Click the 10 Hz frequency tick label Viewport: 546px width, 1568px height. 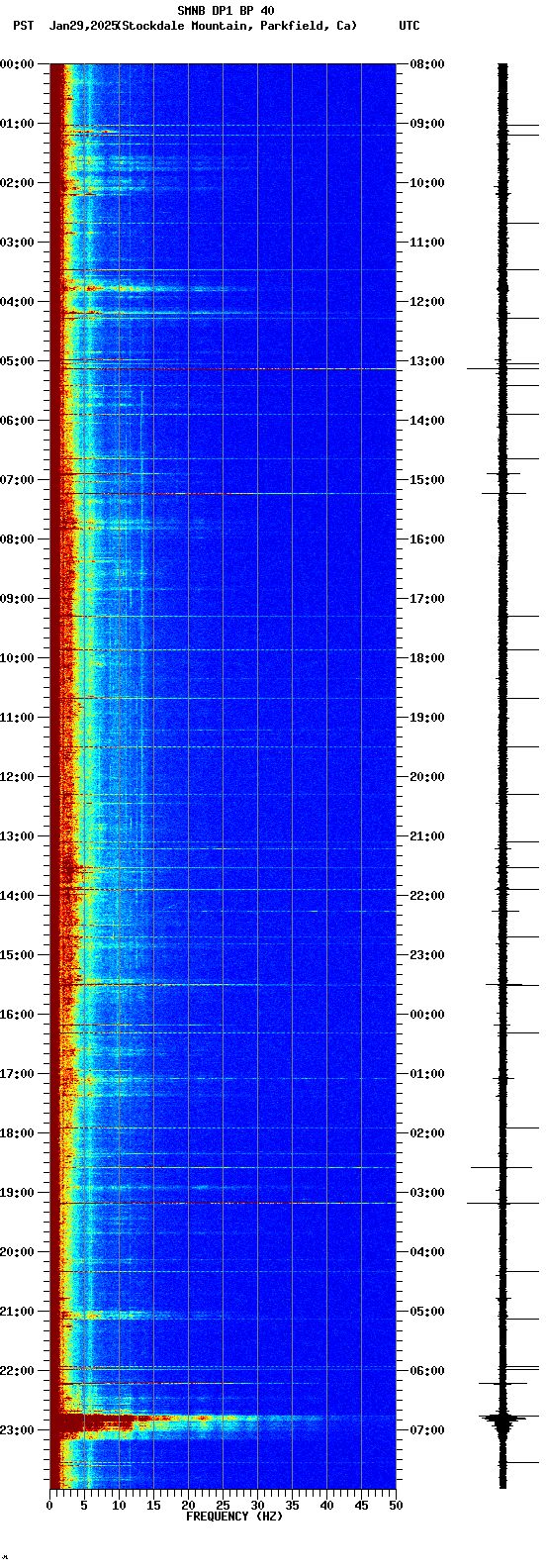click(x=119, y=1506)
